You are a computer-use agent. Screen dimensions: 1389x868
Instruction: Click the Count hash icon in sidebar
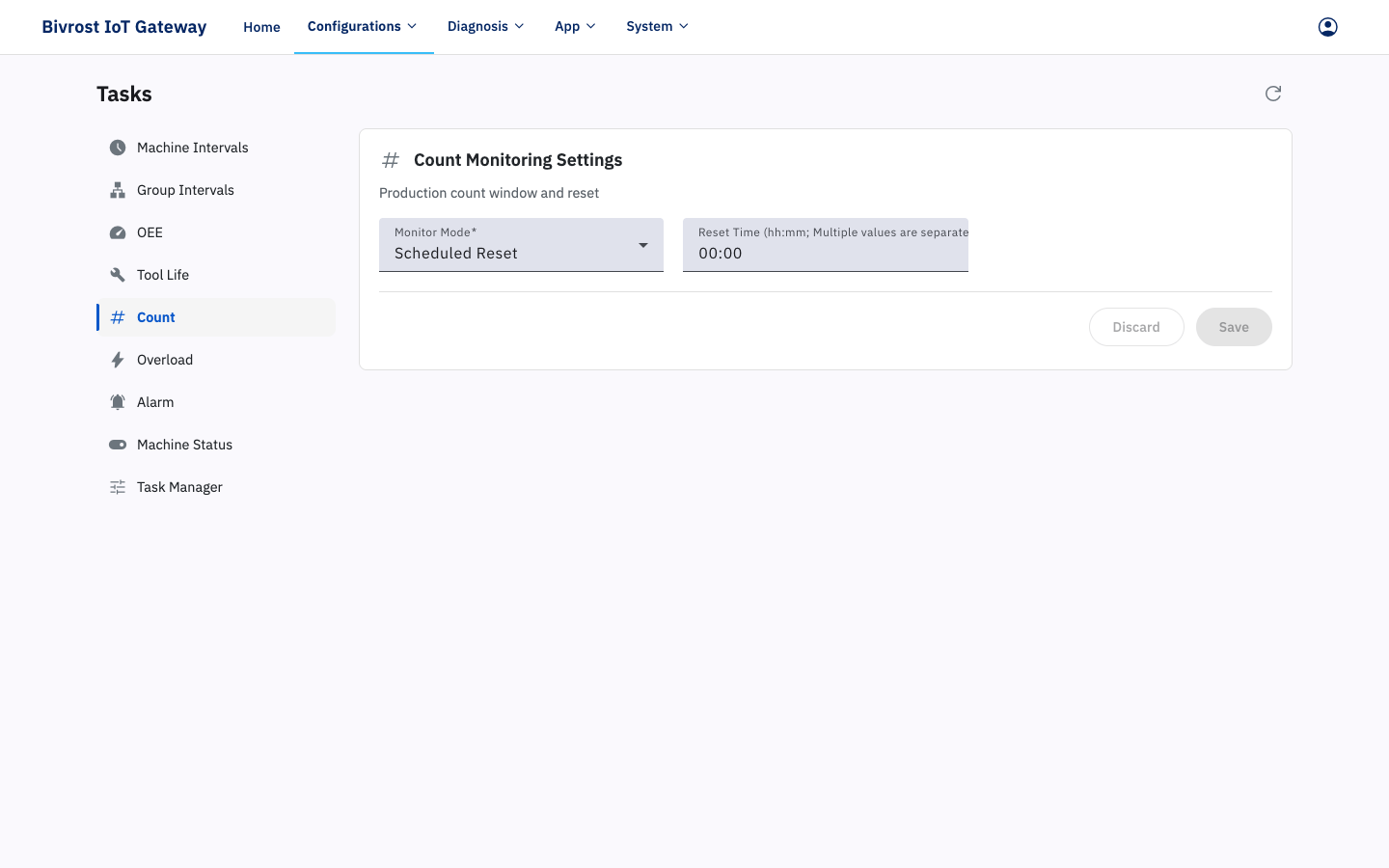pyautogui.click(x=118, y=317)
